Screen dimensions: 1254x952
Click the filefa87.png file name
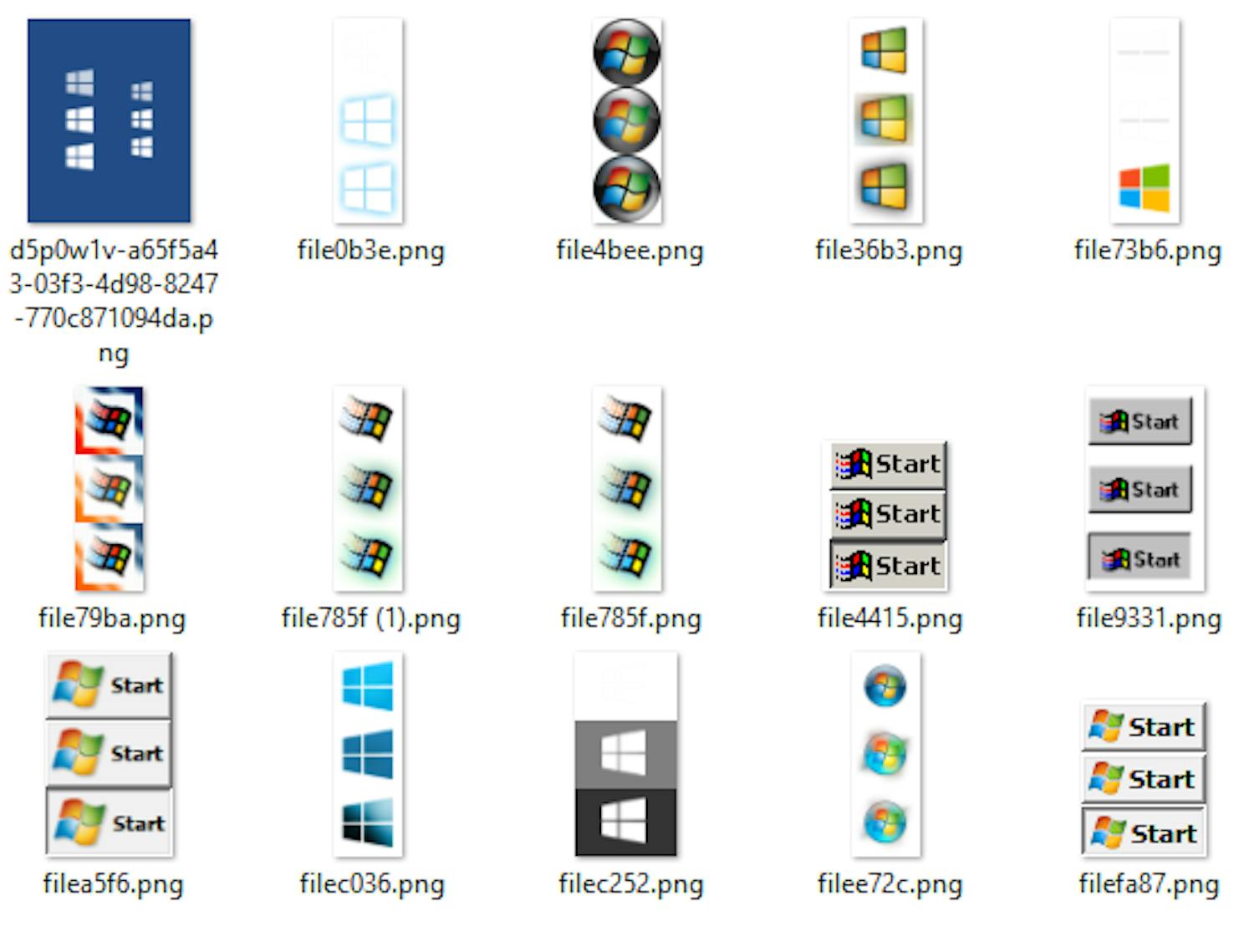1149,884
